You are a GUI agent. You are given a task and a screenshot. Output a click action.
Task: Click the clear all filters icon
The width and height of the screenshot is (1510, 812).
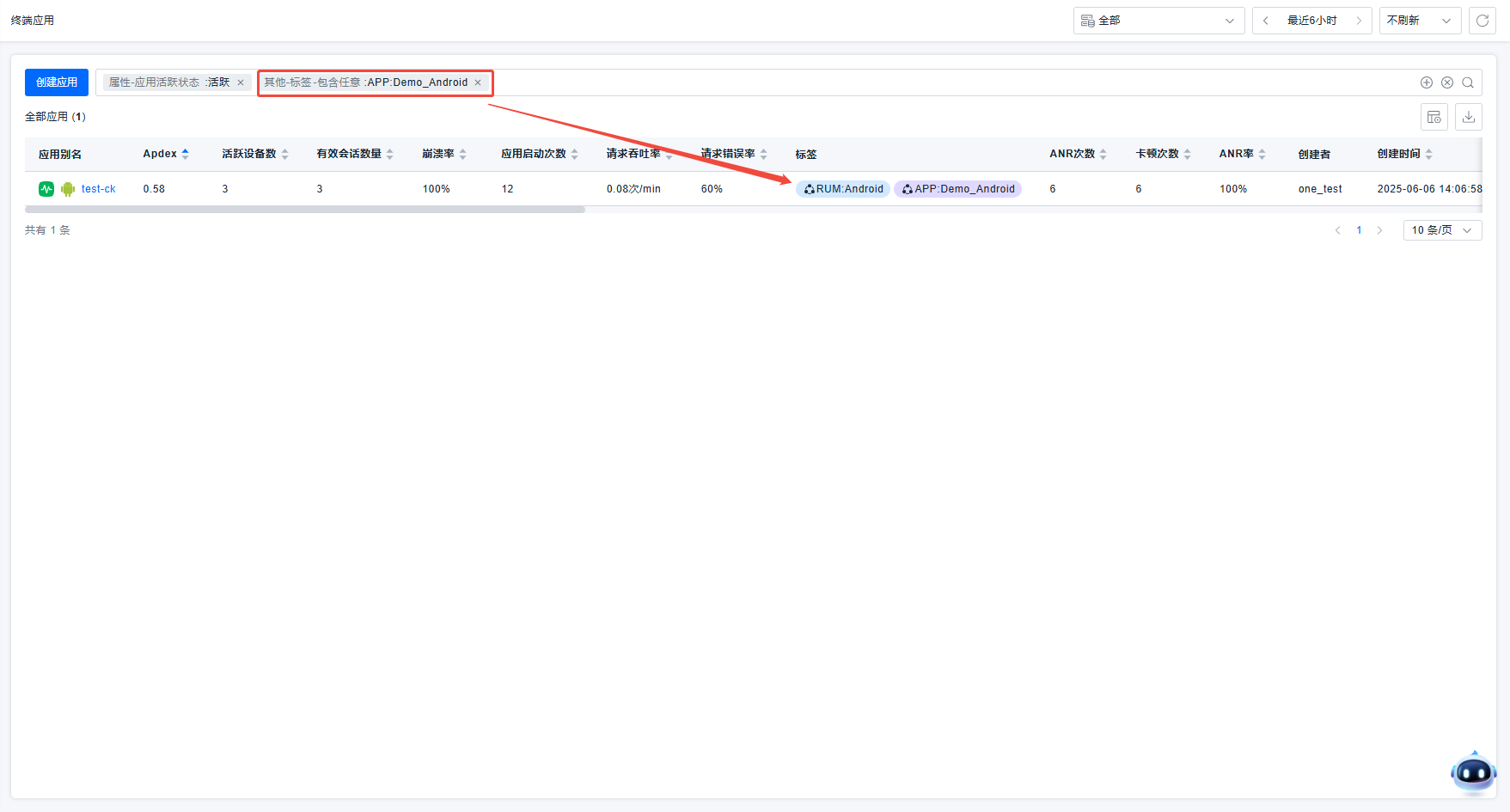[1447, 82]
